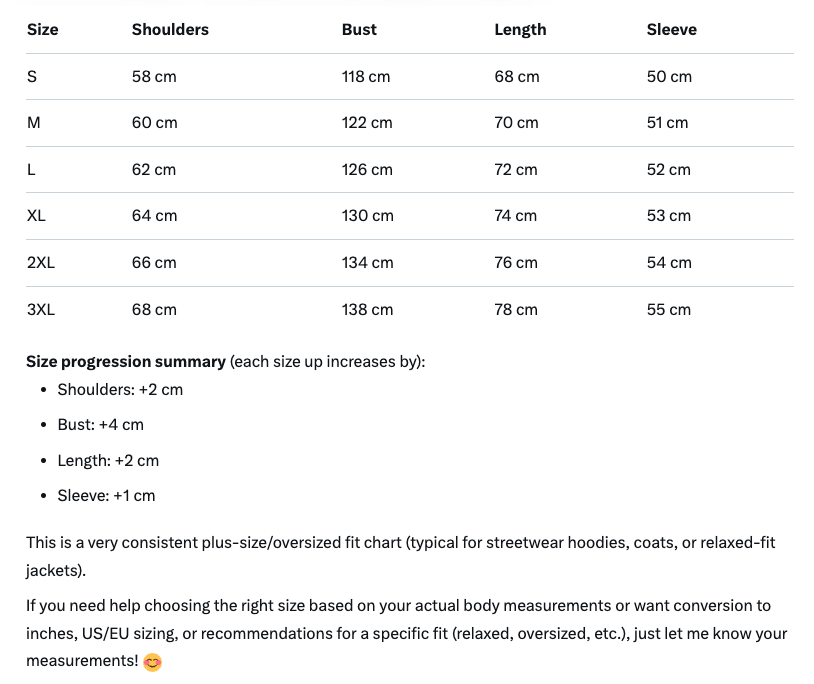This screenshot has width=814, height=684.
Task: Click the Size column header
Action: [42, 30]
